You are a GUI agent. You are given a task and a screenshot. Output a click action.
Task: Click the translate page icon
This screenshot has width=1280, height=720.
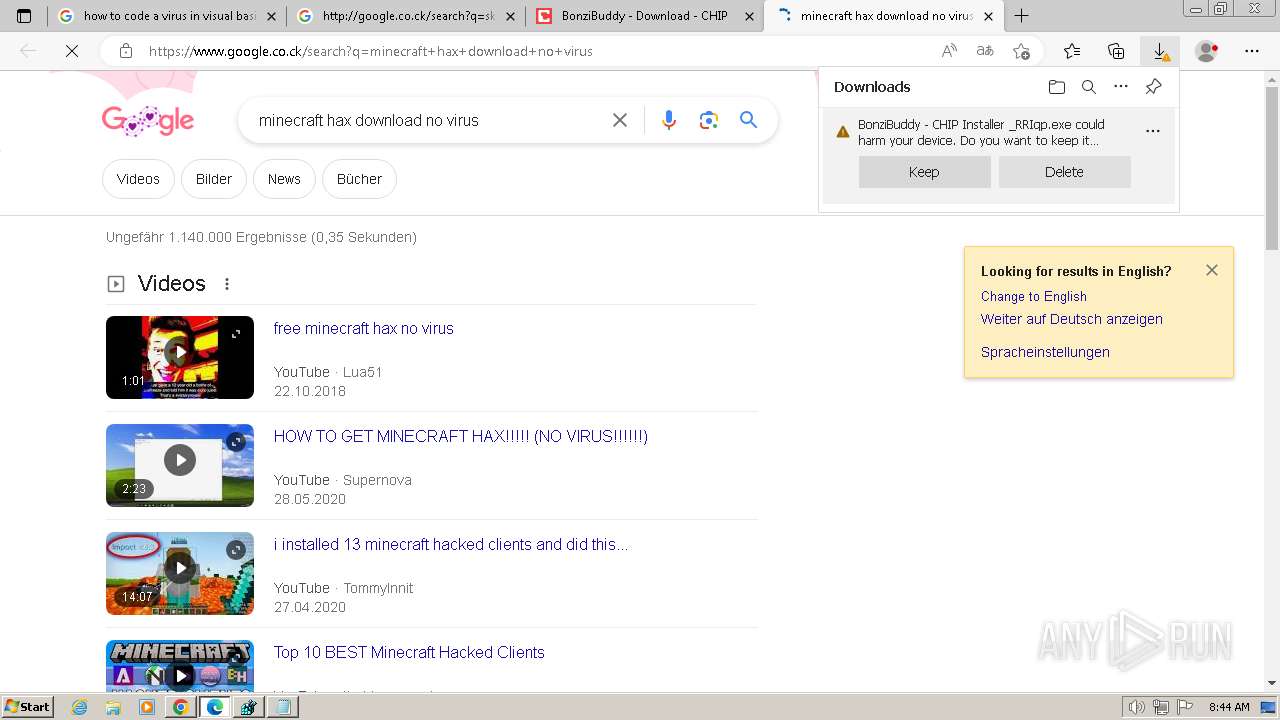tap(985, 51)
